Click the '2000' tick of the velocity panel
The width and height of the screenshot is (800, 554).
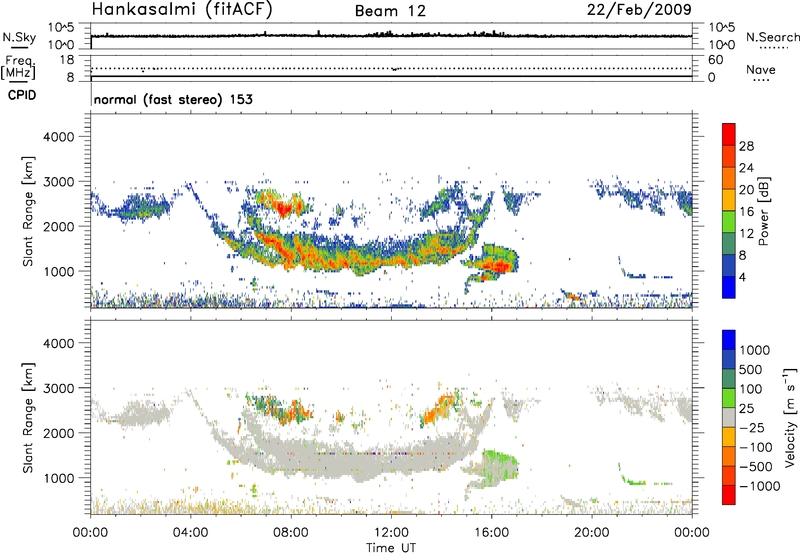pos(59,433)
